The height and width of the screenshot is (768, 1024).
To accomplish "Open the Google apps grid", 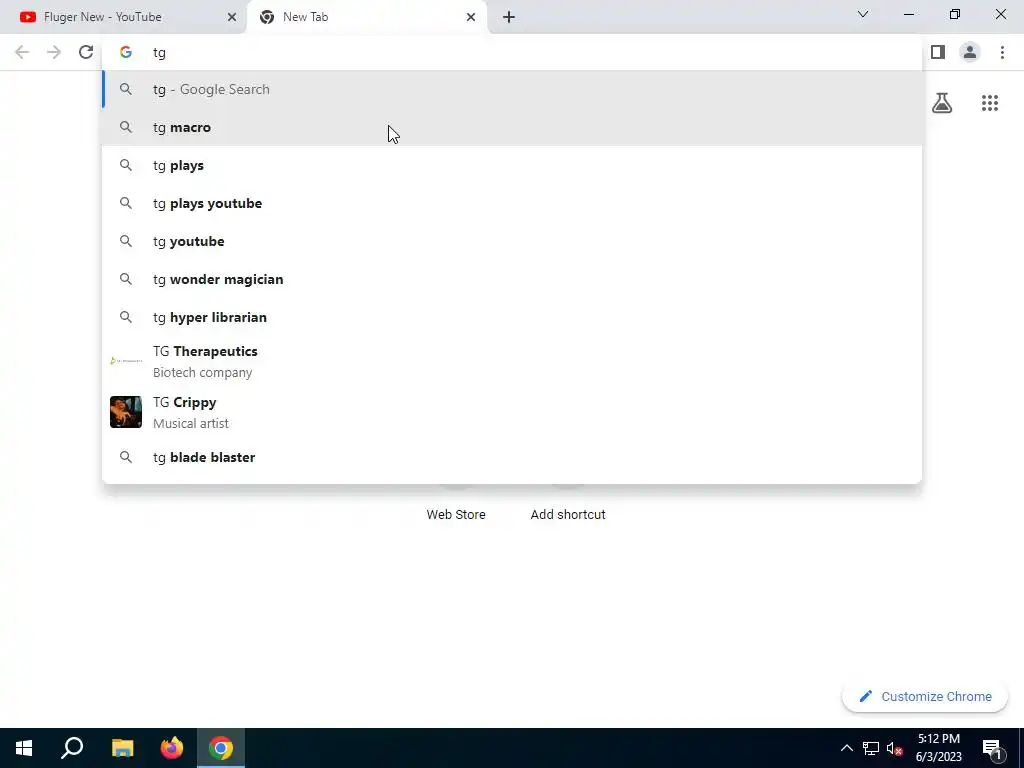I will [x=990, y=103].
